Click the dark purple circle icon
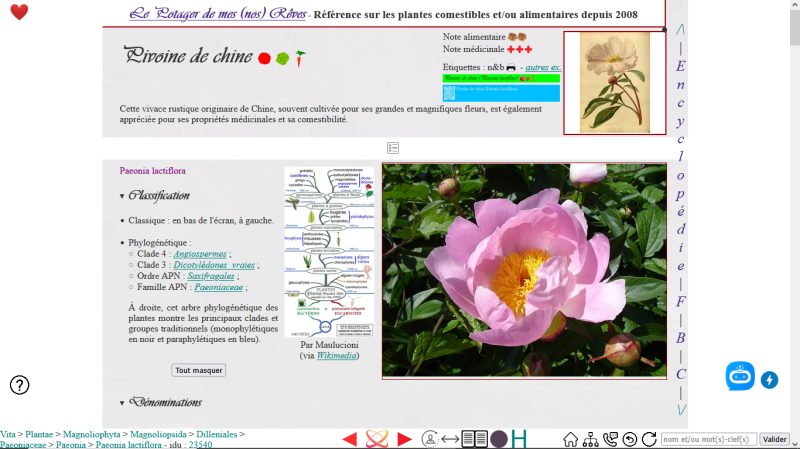This screenshot has height=449, width=800. pos(499,439)
